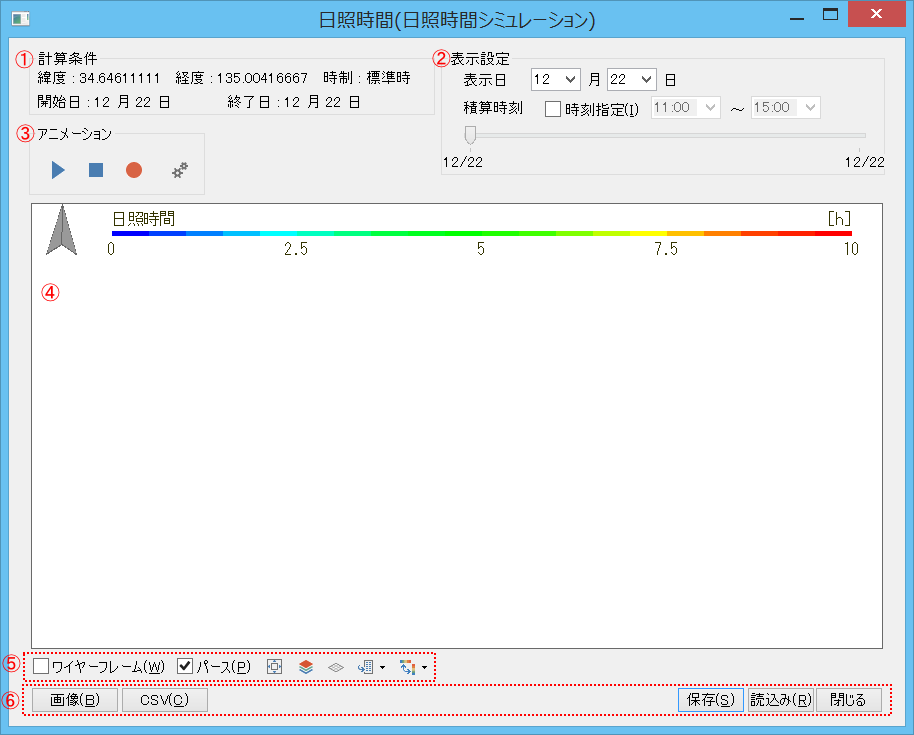
Task: Enable the ワイヤーフレーム checkbox
Action: (41, 666)
